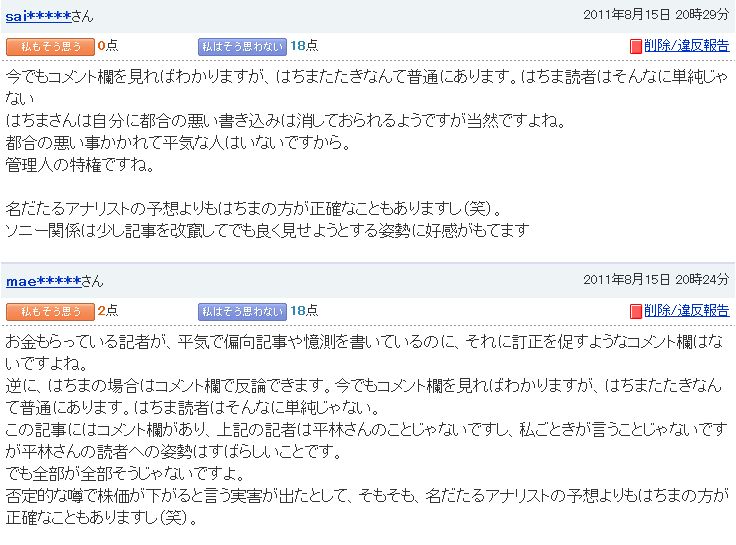
Task: Click the 20時24分 timestamp
Action: [x=702, y=279]
